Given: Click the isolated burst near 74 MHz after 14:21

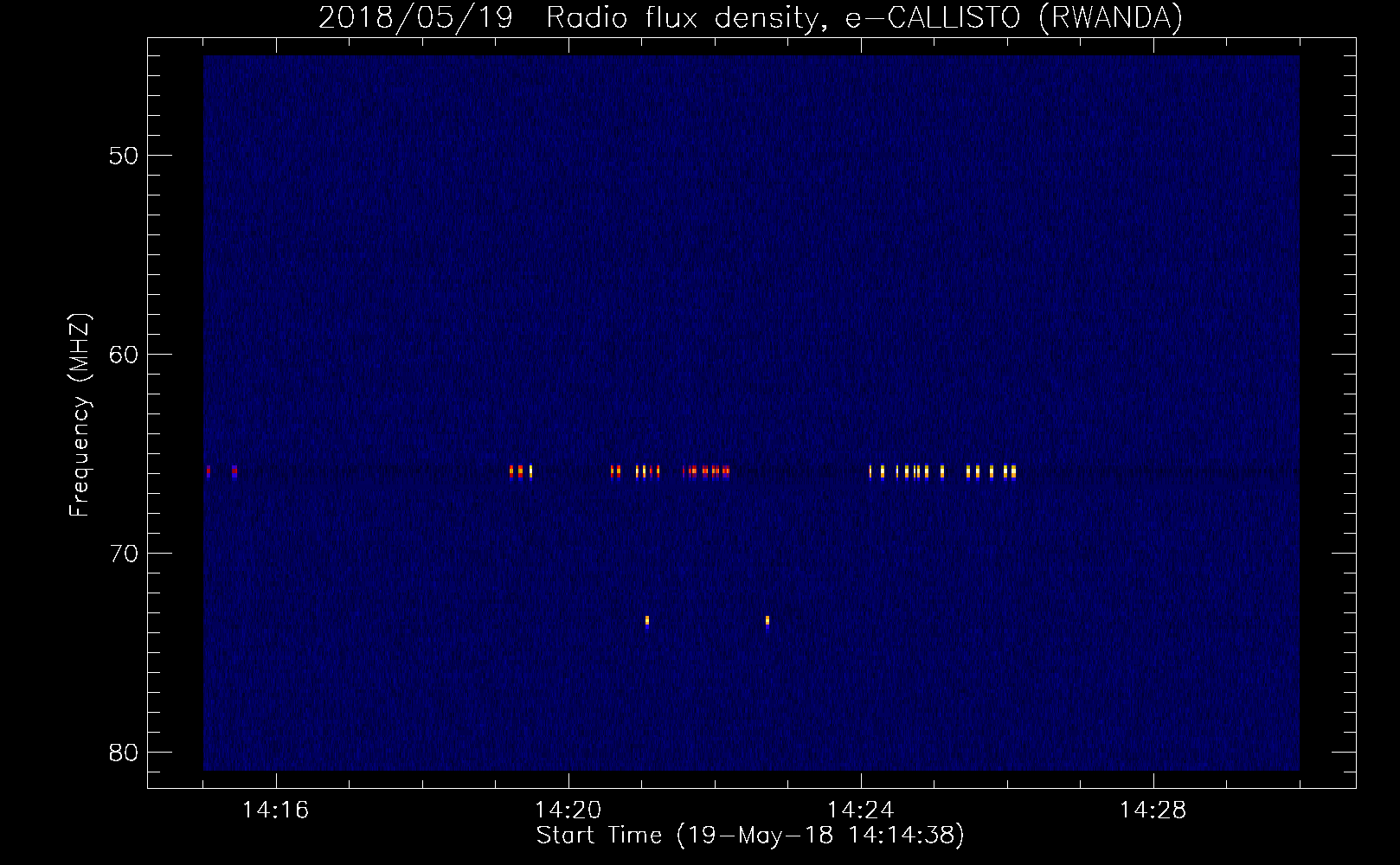Looking at the screenshot, I should (x=646, y=622).
